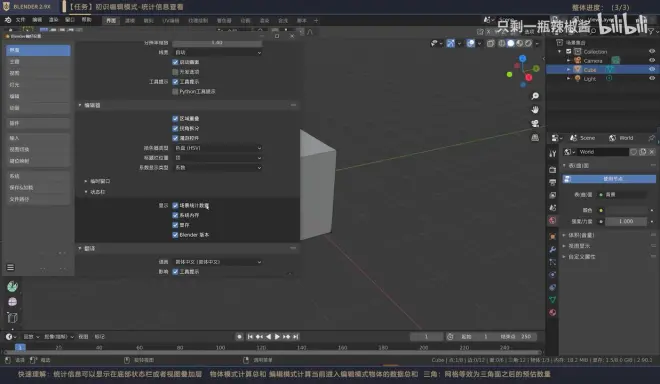Screen dimensions: 660x384
Task: Select the 插件 preferences section
Action: (38, 123)
